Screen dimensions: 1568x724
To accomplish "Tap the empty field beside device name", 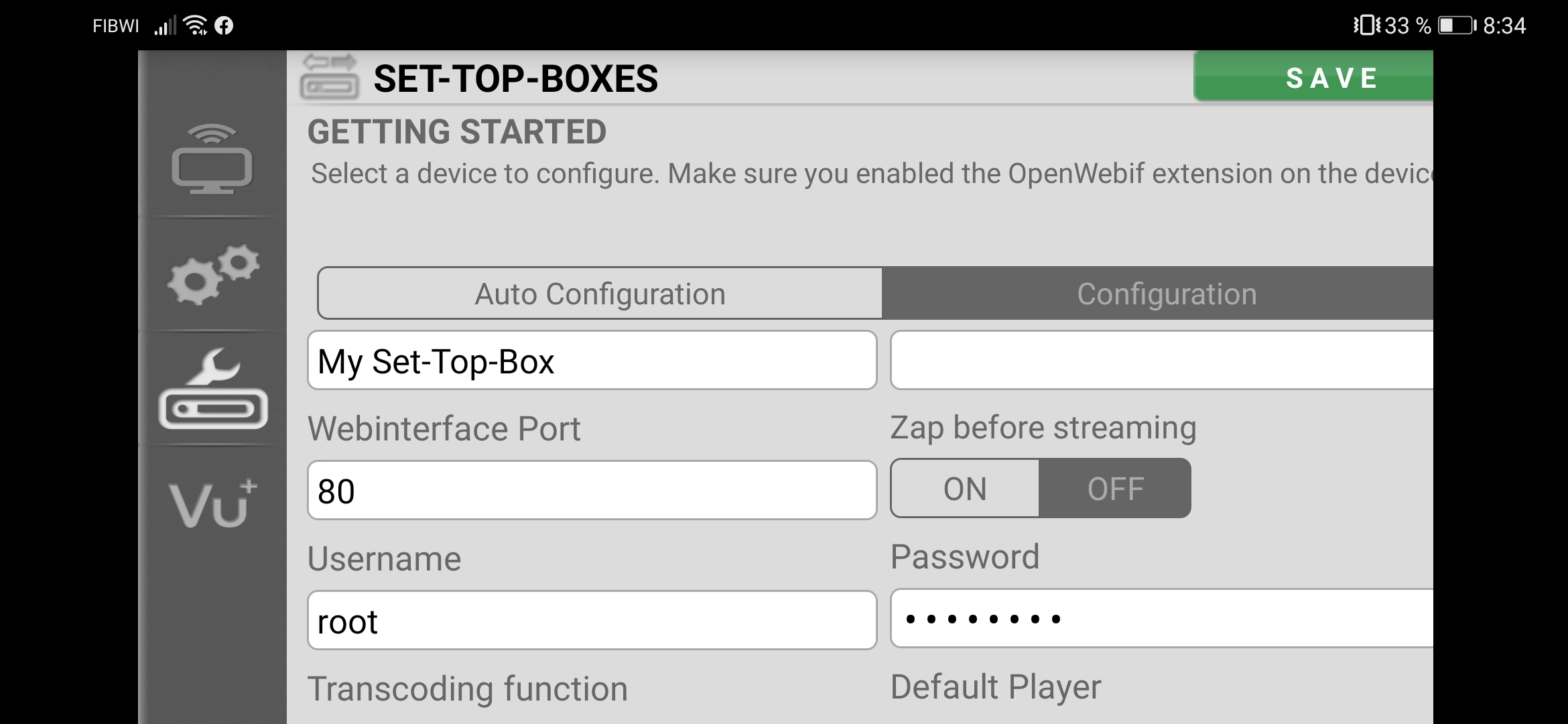I will [x=1161, y=360].
